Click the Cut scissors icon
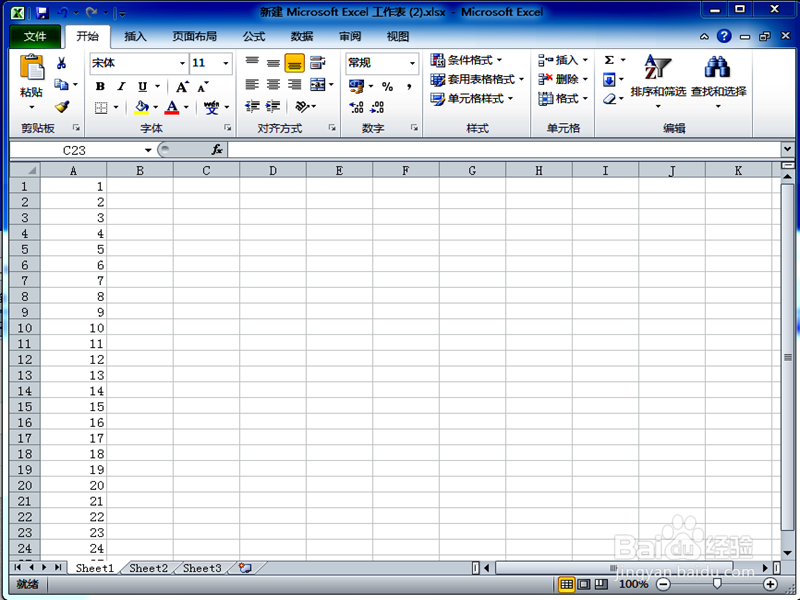Image resolution: width=800 pixels, height=600 pixels. (61, 63)
